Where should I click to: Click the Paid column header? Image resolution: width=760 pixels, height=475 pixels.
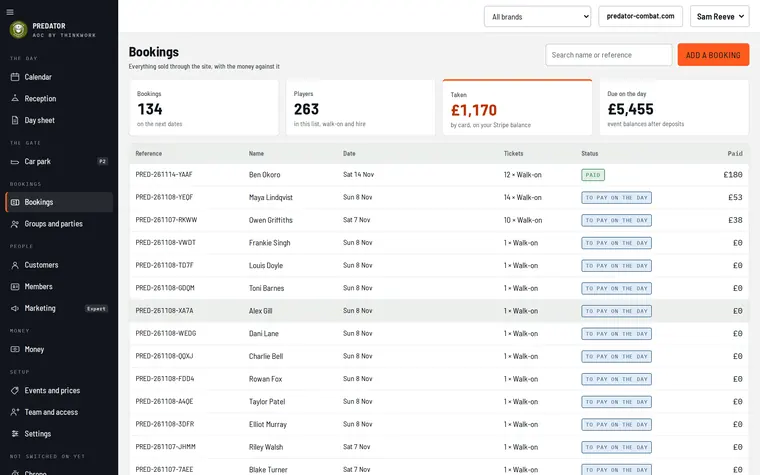pyautogui.click(x=735, y=154)
